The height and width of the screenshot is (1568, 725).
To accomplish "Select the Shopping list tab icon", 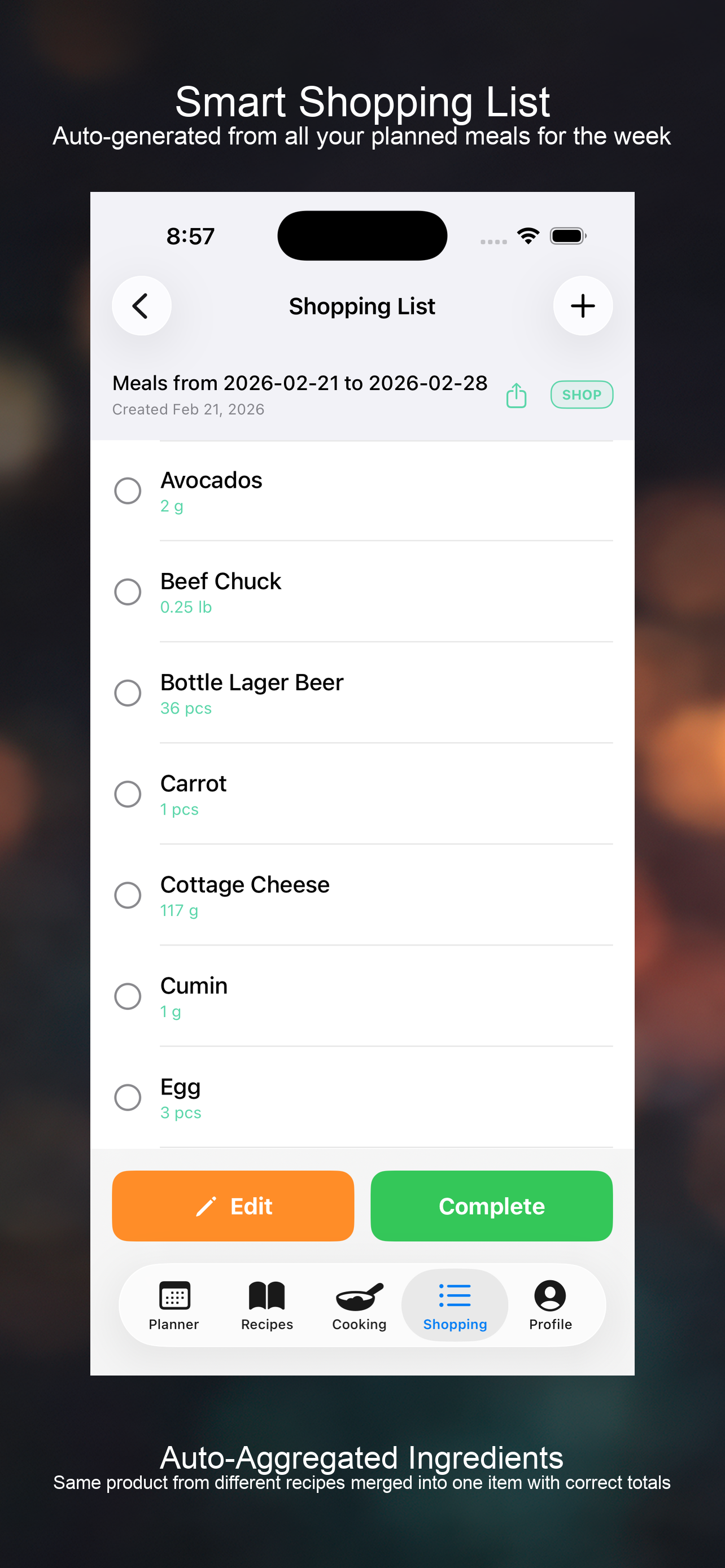I will 455,1297.
